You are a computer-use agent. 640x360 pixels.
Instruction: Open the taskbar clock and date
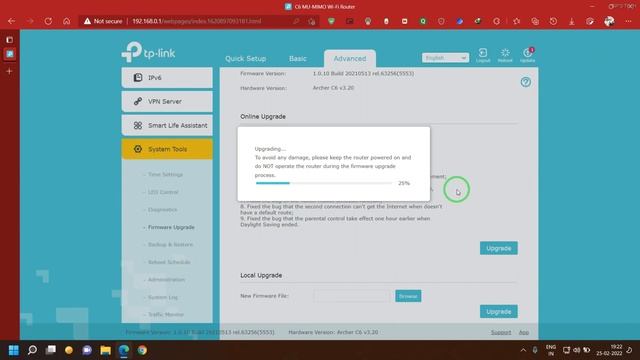[x=609, y=350]
